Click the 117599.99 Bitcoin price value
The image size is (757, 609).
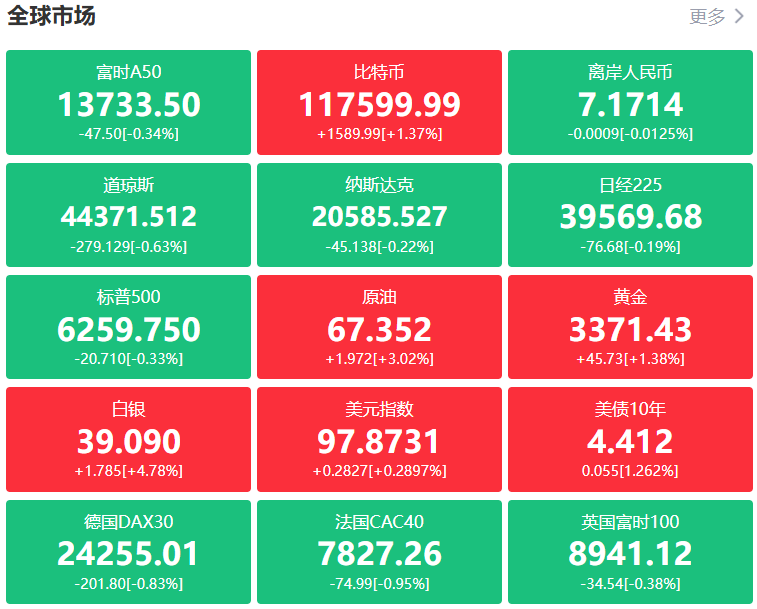(x=379, y=104)
